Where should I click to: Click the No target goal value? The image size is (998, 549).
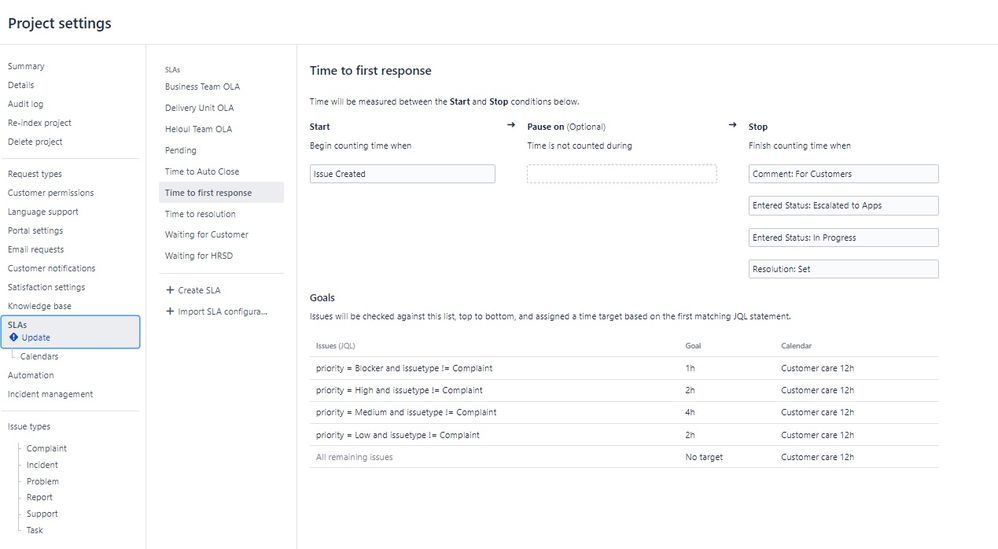click(x=704, y=457)
